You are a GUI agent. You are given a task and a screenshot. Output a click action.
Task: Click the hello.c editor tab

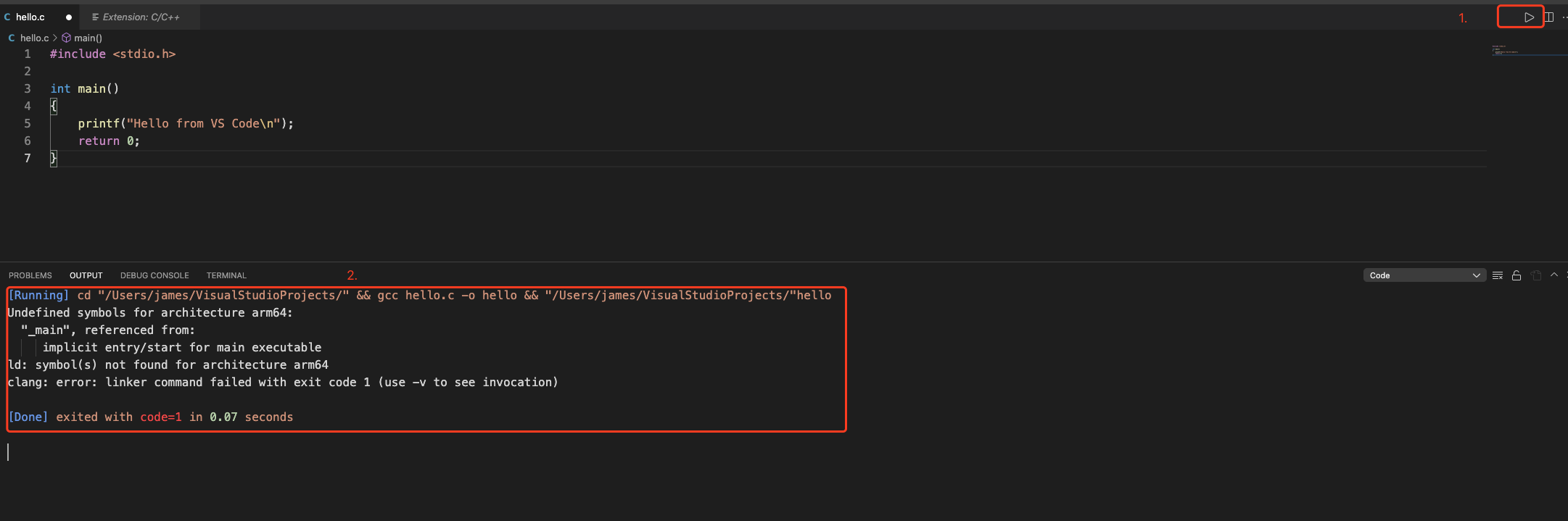(x=30, y=17)
